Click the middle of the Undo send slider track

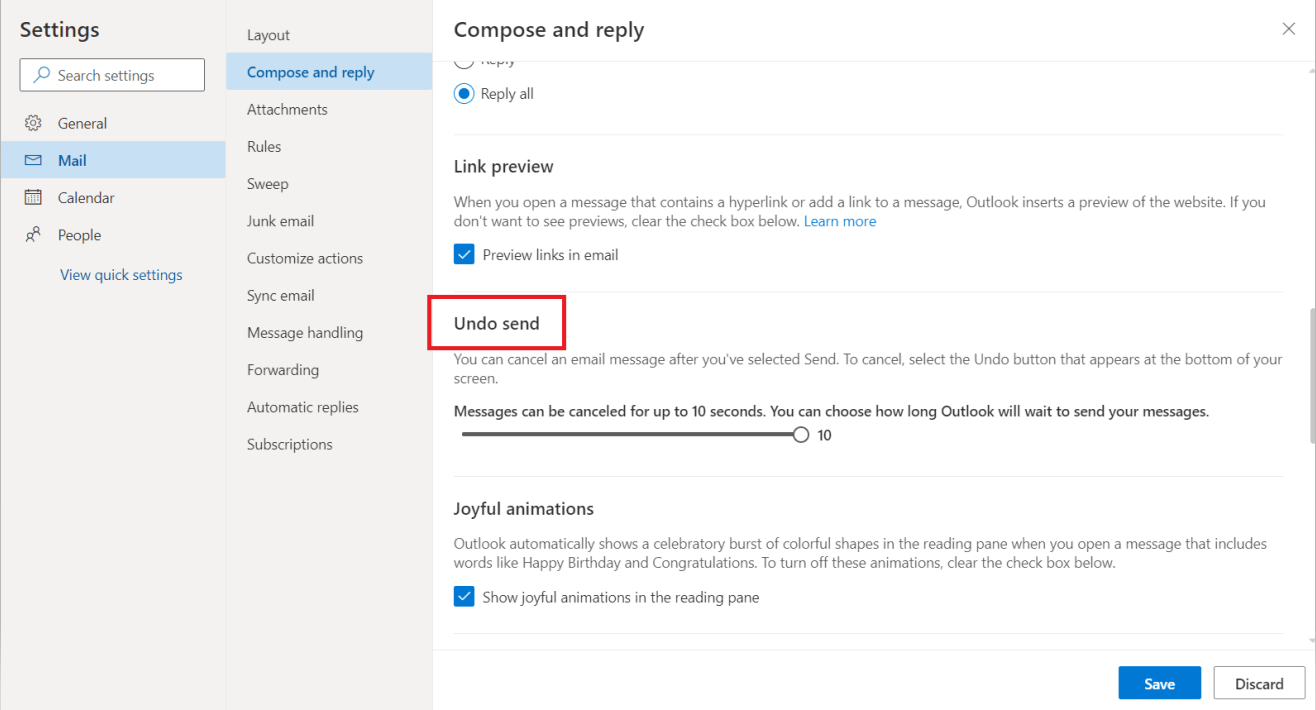pyautogui.click(x=631, y=434)
